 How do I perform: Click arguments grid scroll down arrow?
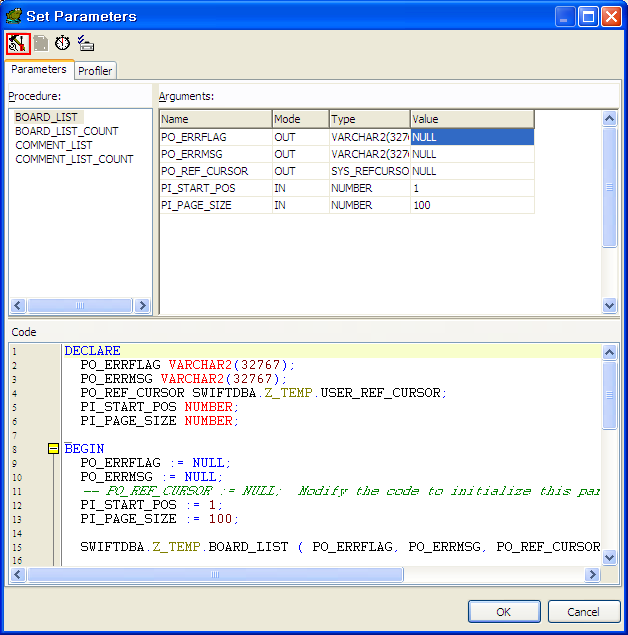click(x=609, y=305)
